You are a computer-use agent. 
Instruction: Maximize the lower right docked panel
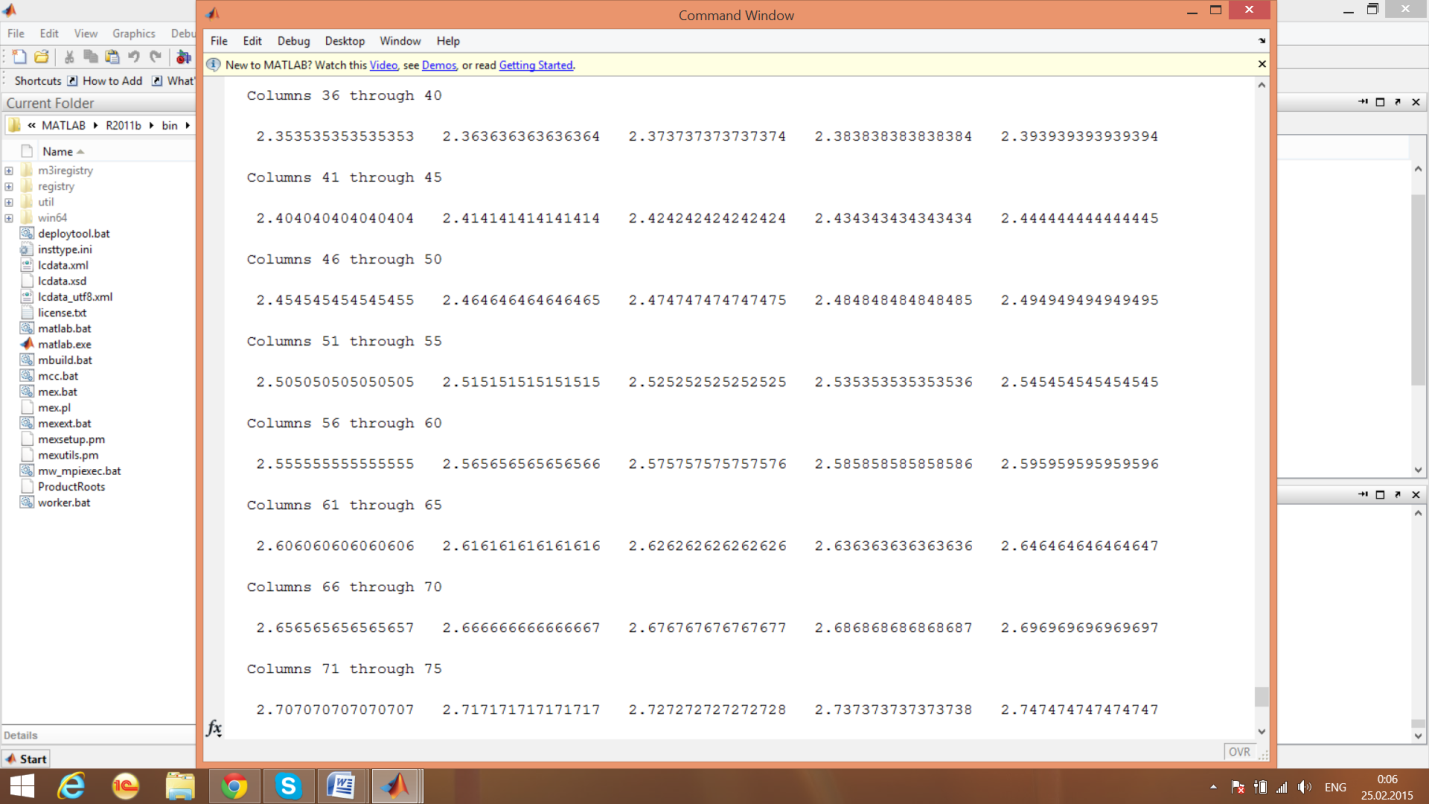1380,494
